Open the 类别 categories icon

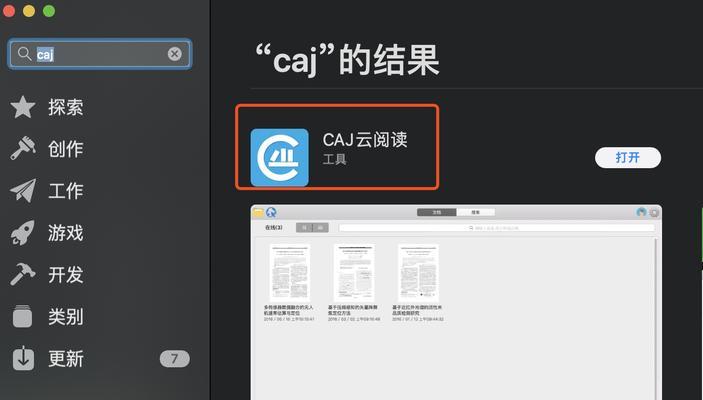(x=23, y=316)
